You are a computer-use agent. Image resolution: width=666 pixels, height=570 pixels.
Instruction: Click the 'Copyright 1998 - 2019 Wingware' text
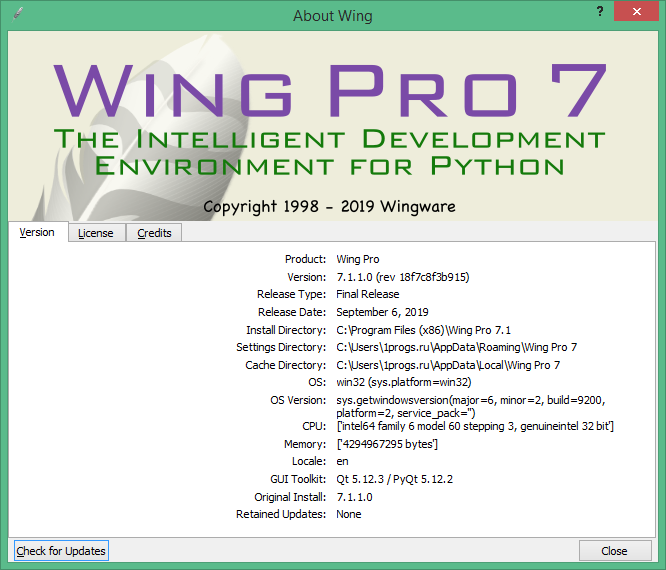tap(330, 207)
